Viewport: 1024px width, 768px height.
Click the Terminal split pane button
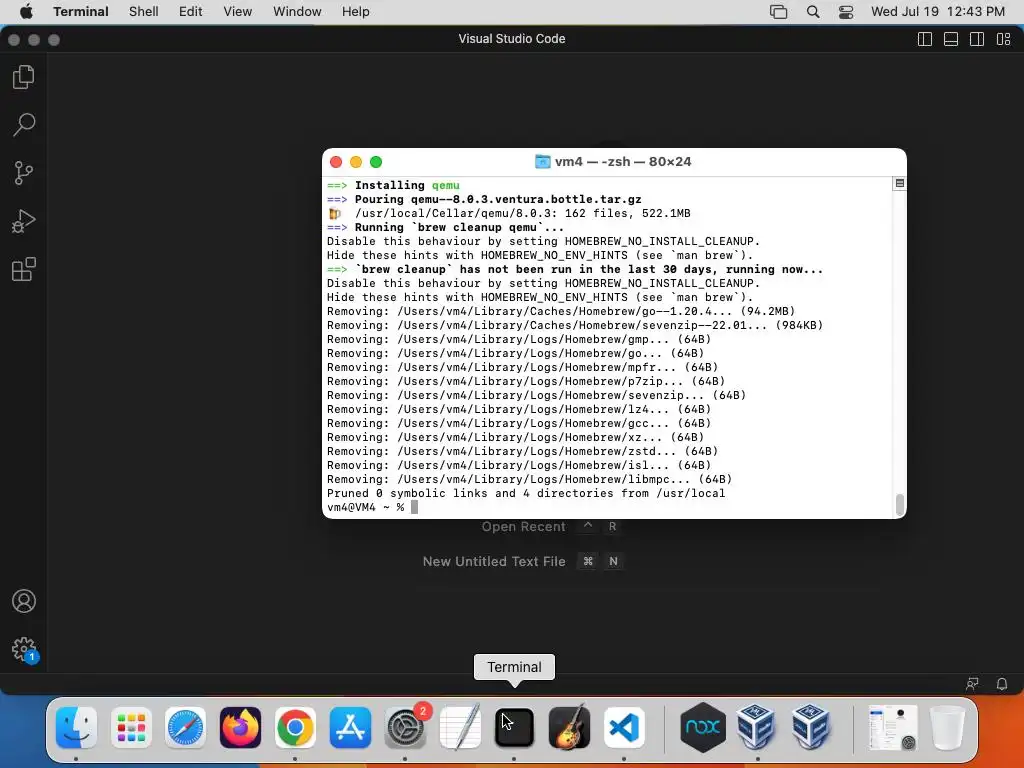pos(899,184)
